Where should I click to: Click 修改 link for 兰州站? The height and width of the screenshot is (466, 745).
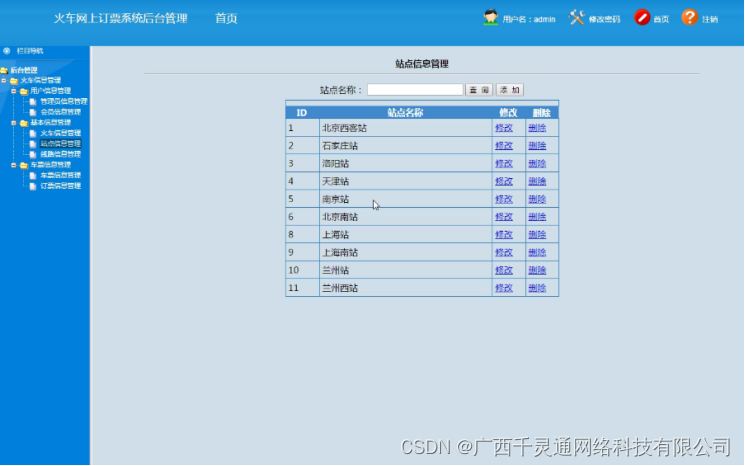tap(504, 270)
